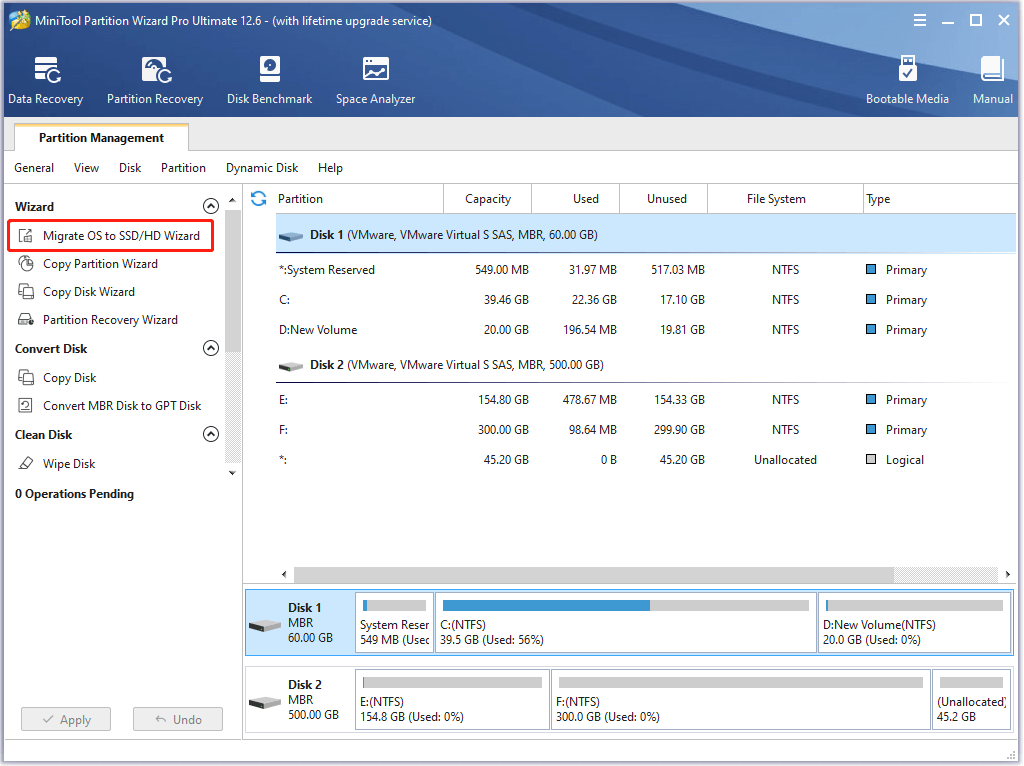Click the System Reserved primary type color square

coord(871,269)
